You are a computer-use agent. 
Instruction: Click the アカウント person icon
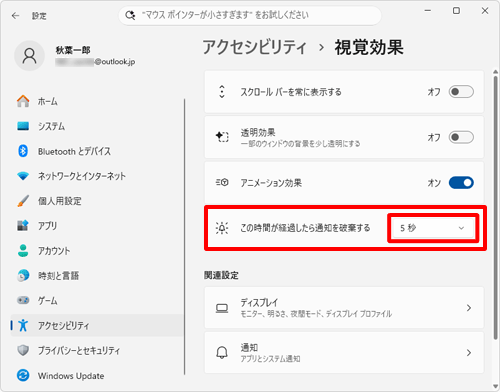23,251
